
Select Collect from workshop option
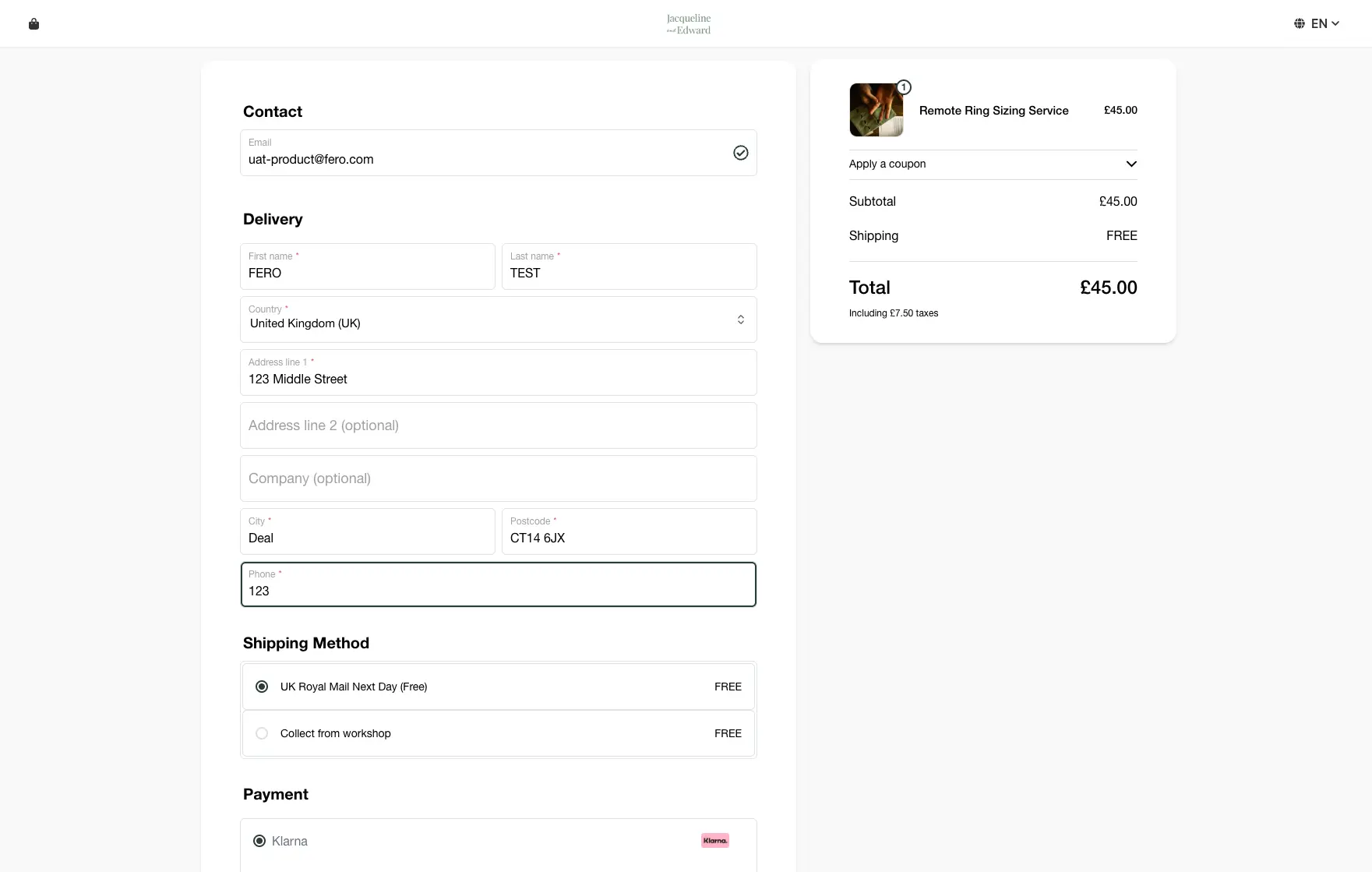point(262,733)
